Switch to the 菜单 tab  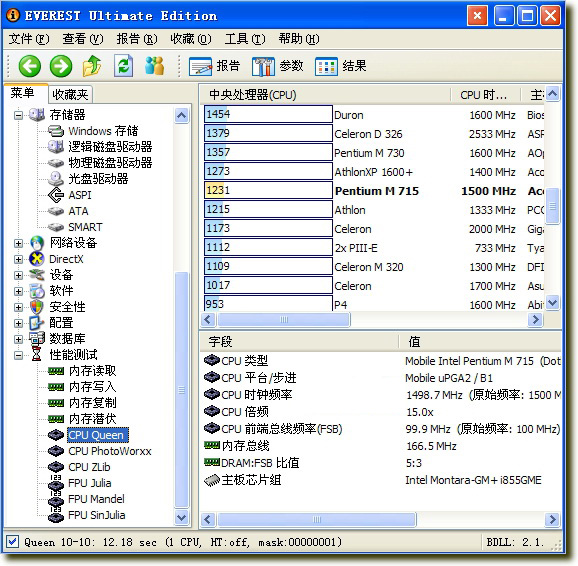(x=26, y=94)
